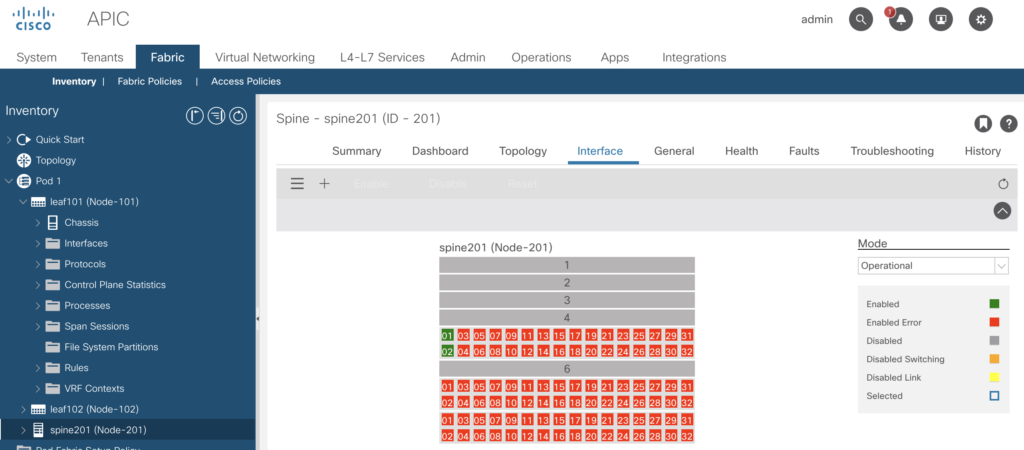The height and width of the screenshot is (450, 1024).
Task: Open the Troubleshooting tab
Action: (892, 151)
